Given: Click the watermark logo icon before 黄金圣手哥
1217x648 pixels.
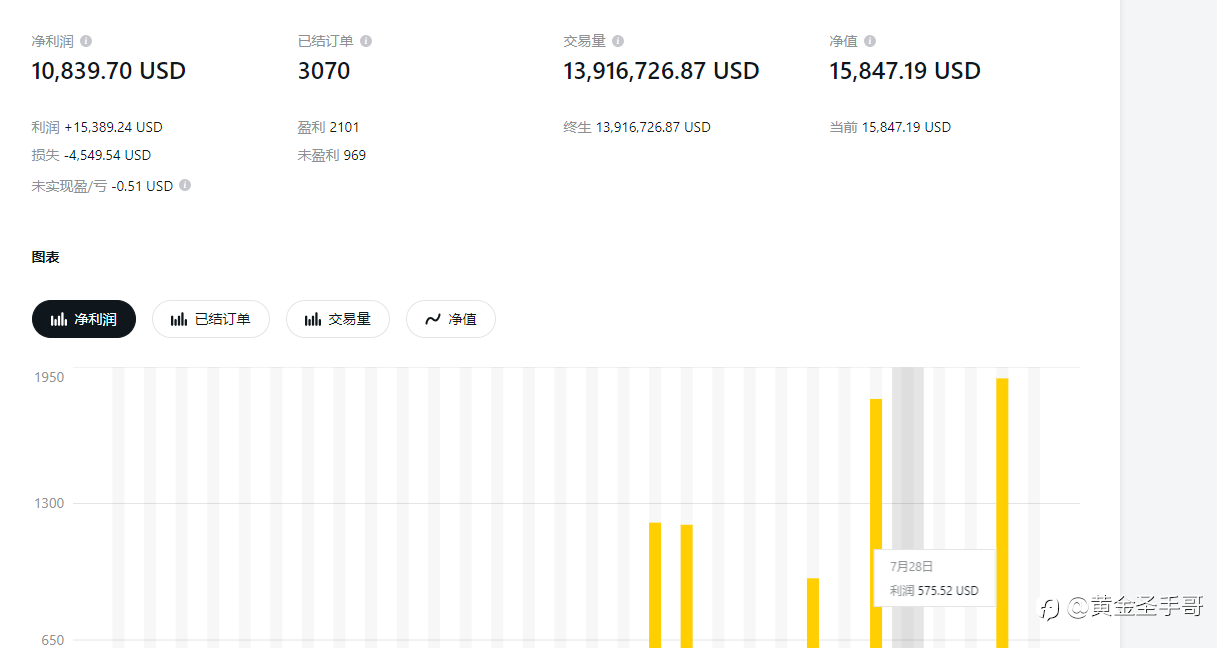Looking at the screenshot, I should point(1049,608).
